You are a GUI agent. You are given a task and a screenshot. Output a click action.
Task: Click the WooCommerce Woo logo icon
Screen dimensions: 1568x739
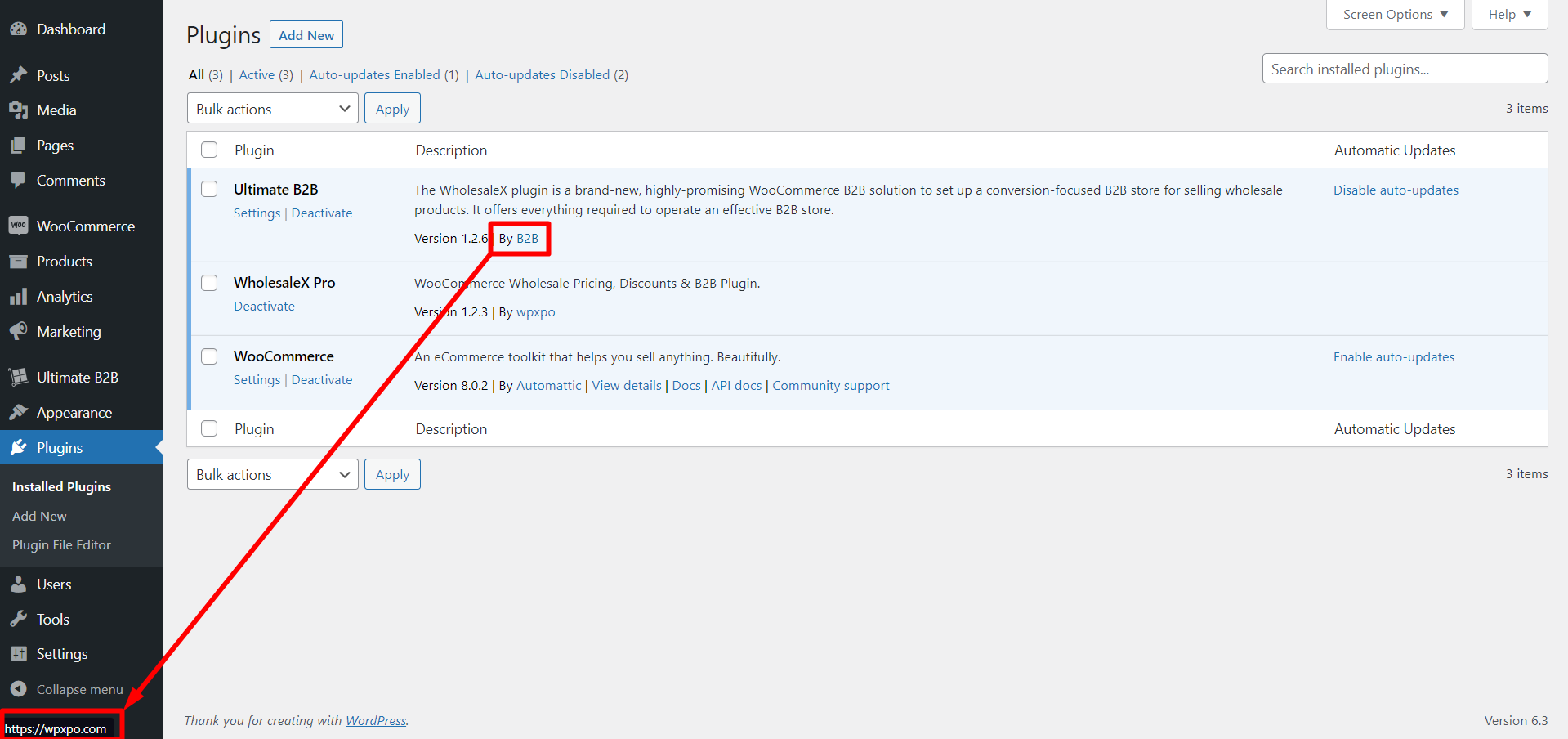point(18,226)
